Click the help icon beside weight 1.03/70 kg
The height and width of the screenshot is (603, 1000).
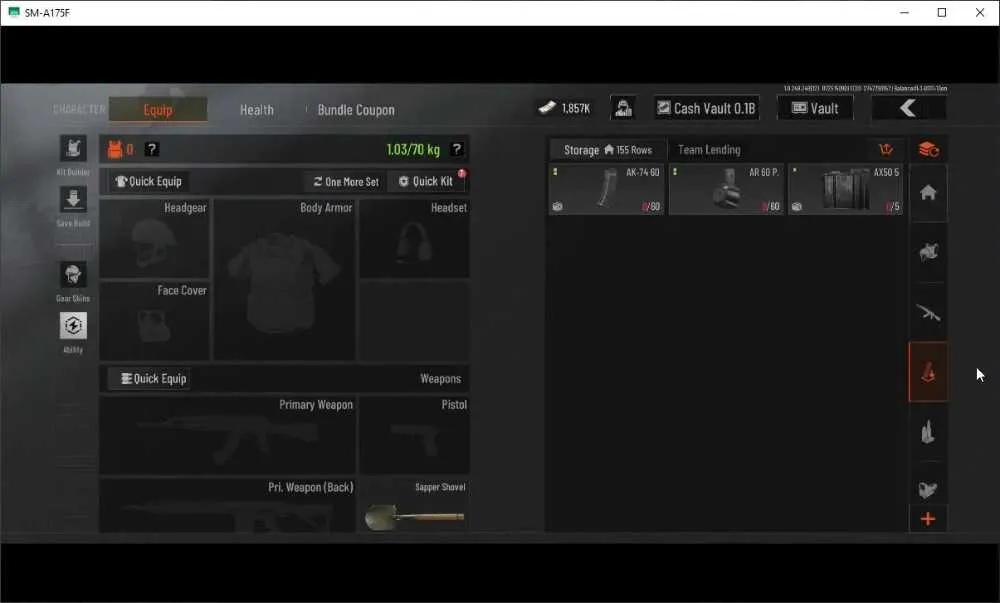pyautogui.click(x=457, y=149)
